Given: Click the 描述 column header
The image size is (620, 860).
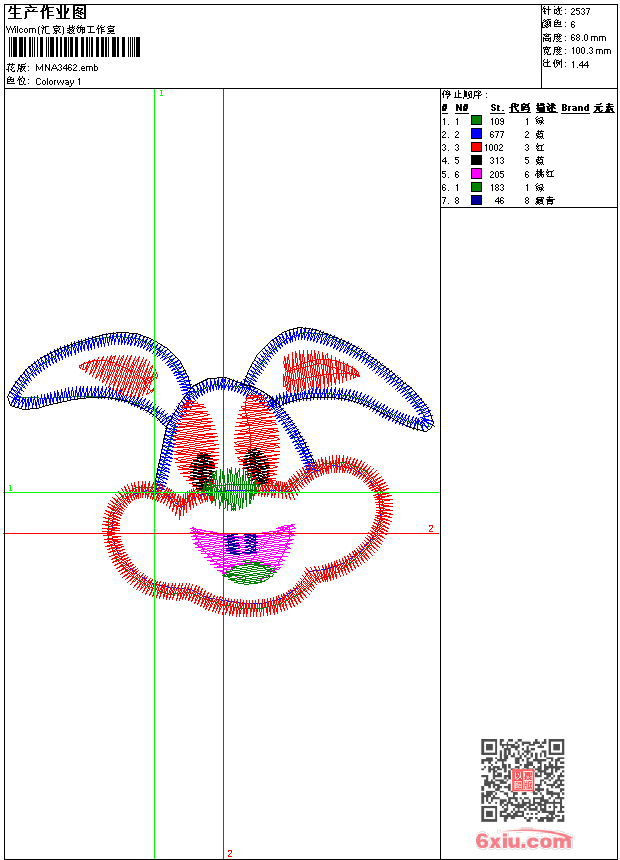Looking at the screenshot, I should pos(545,108).
